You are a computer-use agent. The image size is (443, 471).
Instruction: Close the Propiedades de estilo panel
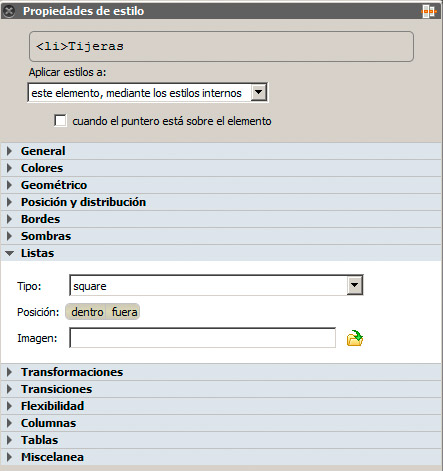(9, 11)
